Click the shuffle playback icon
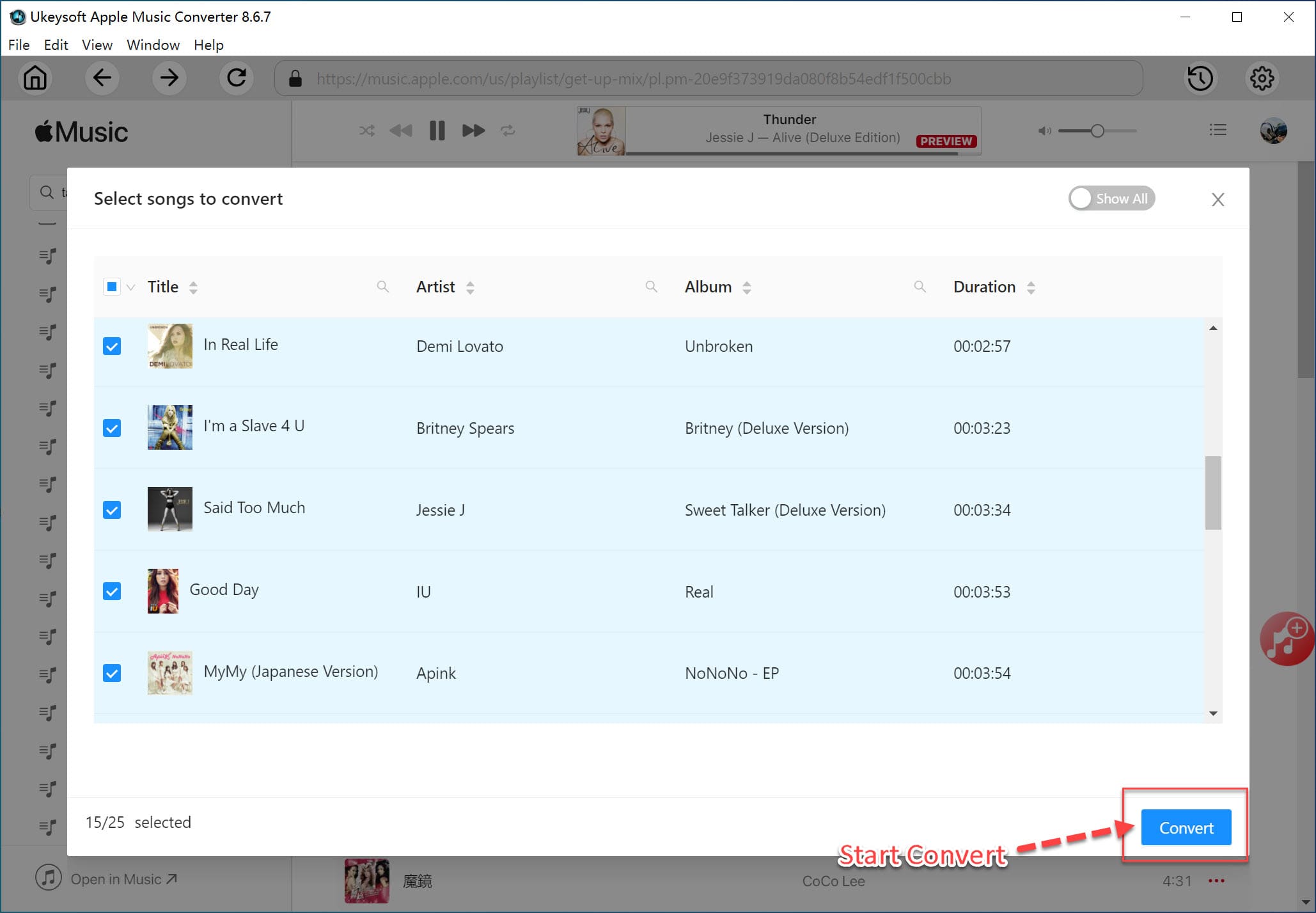 (x=365, y=130)
